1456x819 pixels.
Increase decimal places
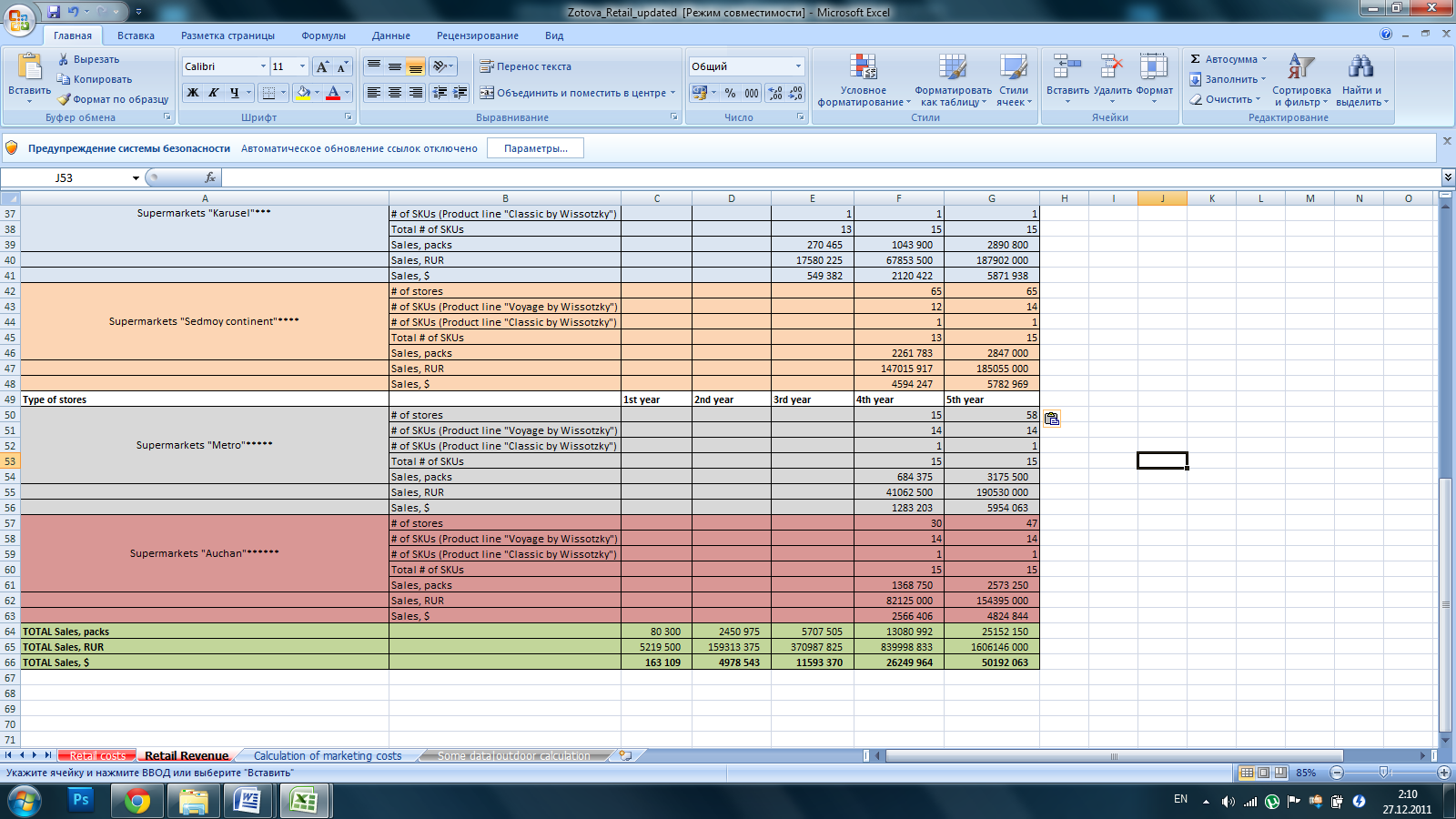tap(774, 93)
